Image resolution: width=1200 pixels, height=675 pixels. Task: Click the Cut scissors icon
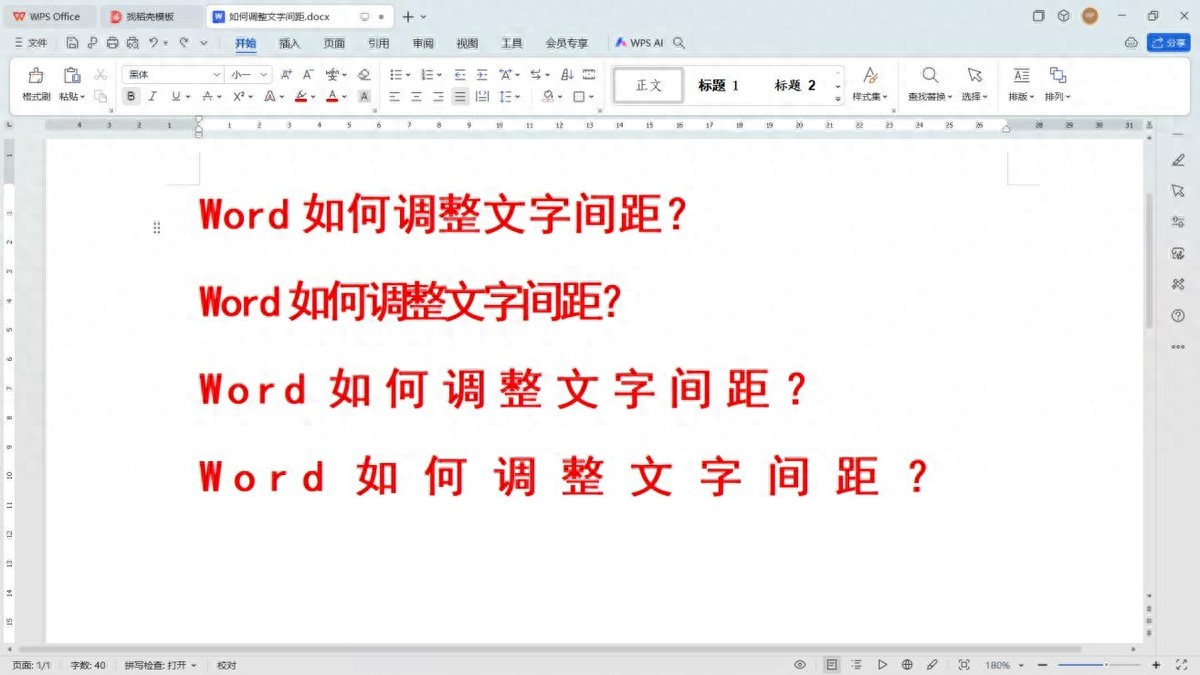(x=100, y=75)
